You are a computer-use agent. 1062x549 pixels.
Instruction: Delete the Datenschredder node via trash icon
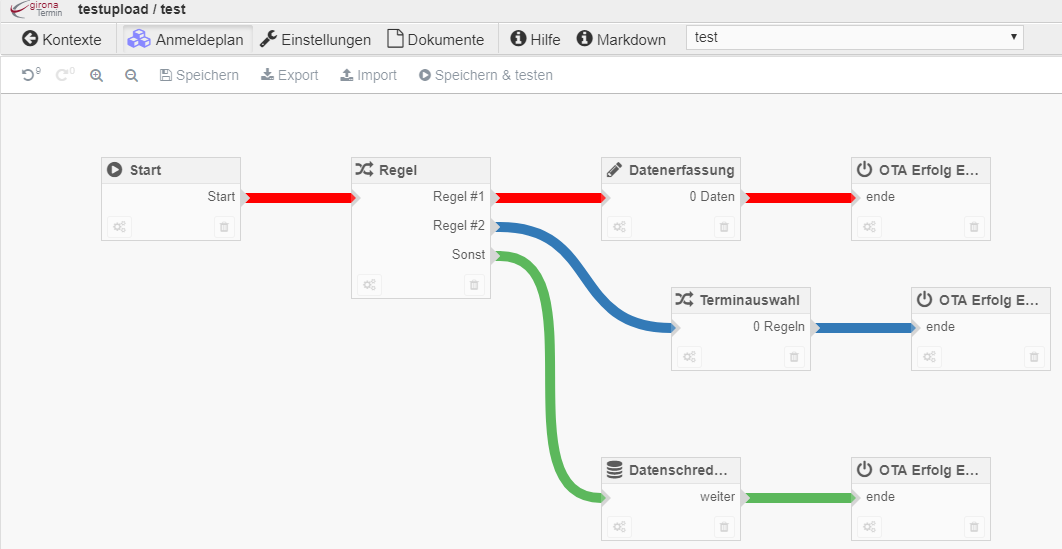click(724, 527)
